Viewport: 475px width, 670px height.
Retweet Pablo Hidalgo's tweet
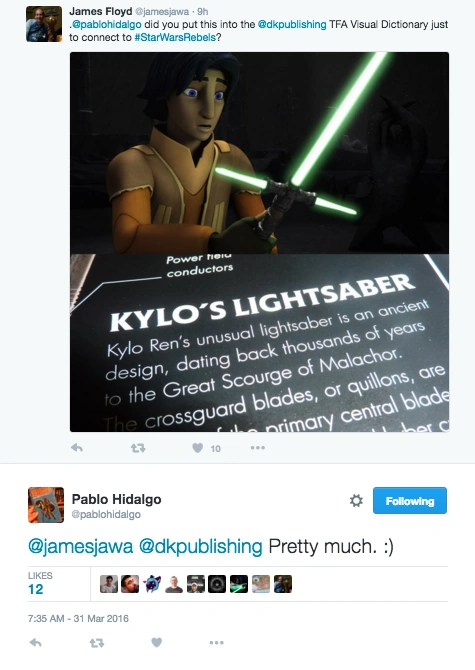pos(97,643)
